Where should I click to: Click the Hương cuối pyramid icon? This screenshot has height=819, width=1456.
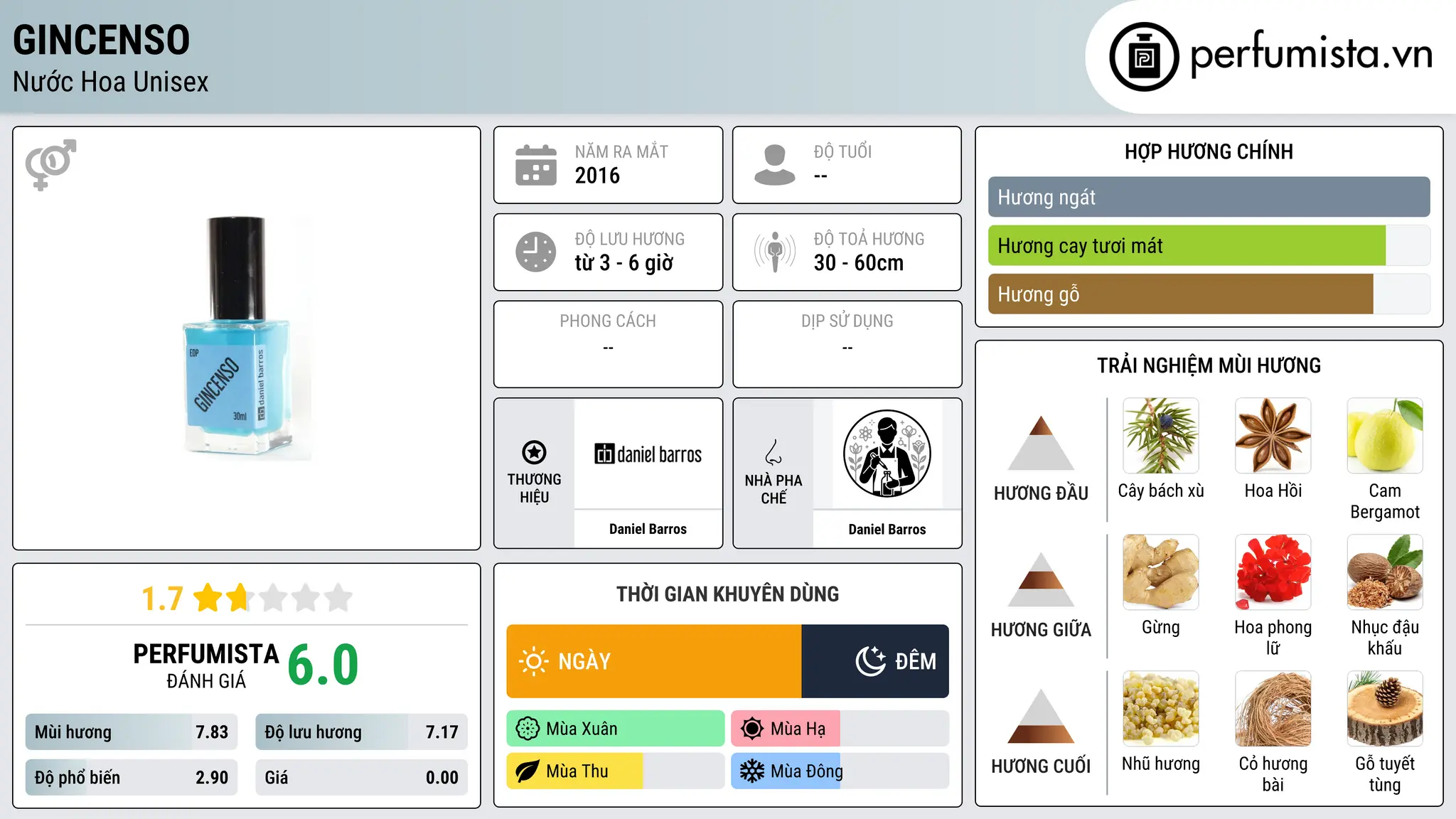point(1041,716)
